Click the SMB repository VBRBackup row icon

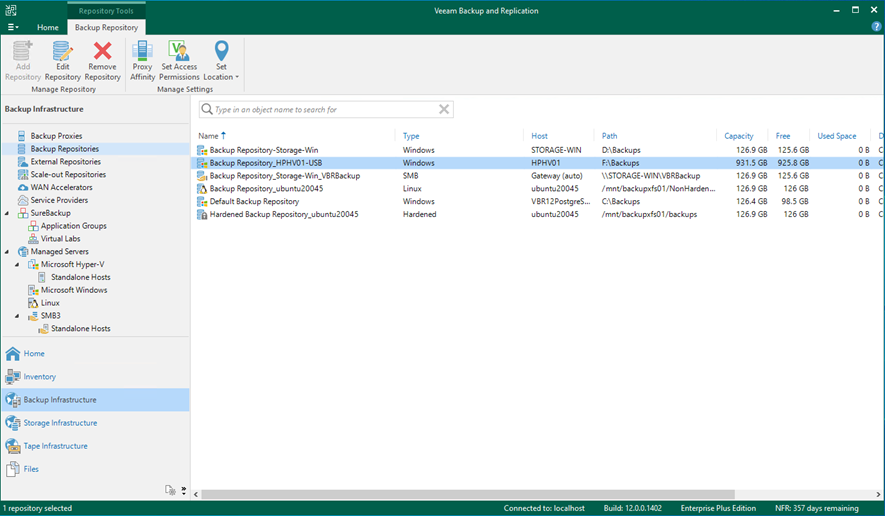[201, 176]
